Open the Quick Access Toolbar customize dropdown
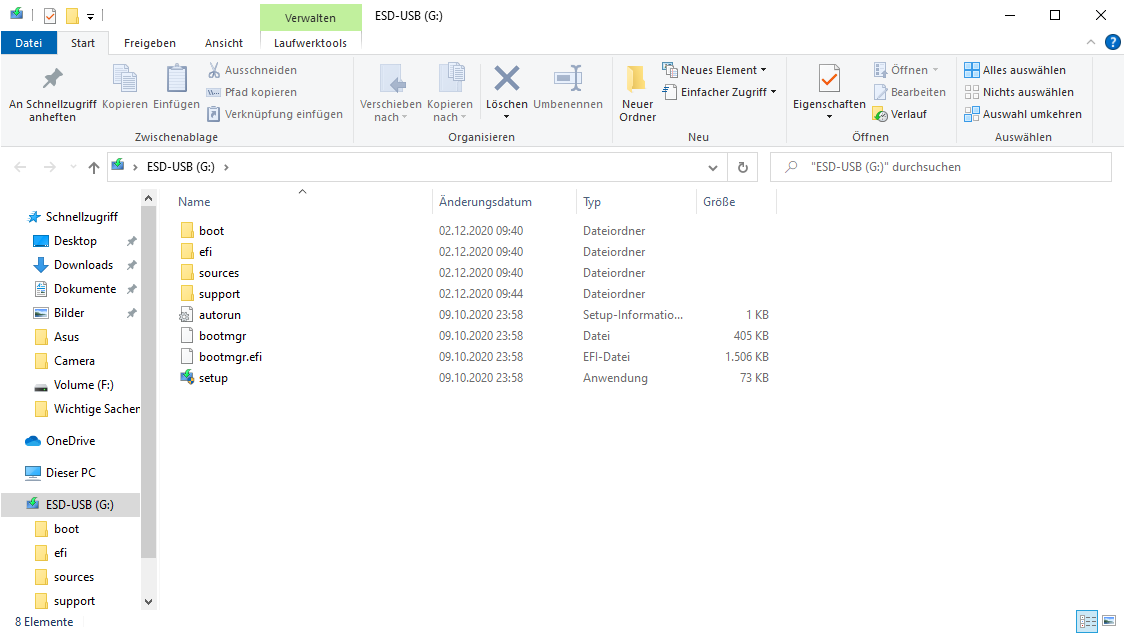This screenshot has height=634, width=1125. click(x=90, y=16)
